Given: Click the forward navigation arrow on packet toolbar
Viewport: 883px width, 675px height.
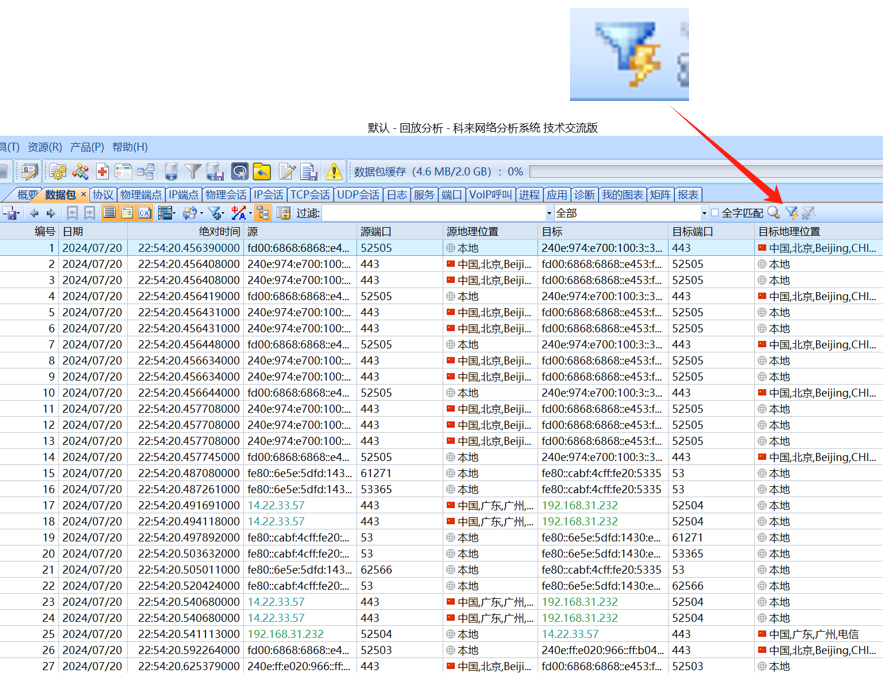Looking at the screenshot, I should (x=50, y=213).
